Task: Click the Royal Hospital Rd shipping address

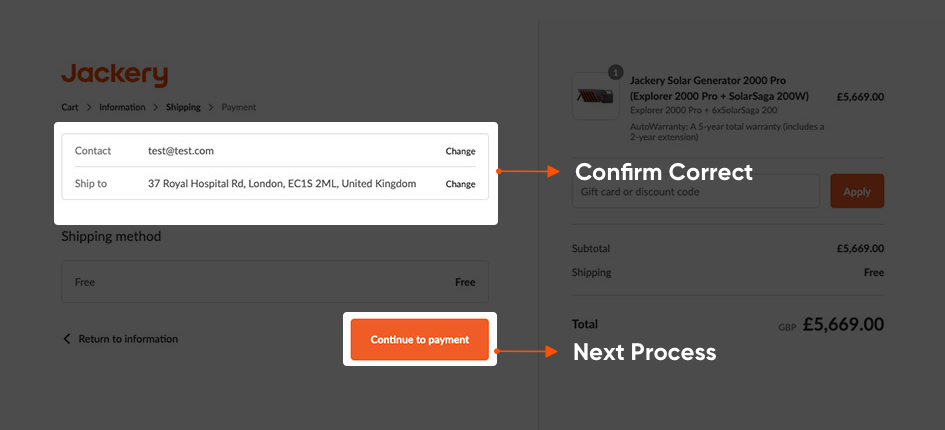Action: tap(281, 184)
